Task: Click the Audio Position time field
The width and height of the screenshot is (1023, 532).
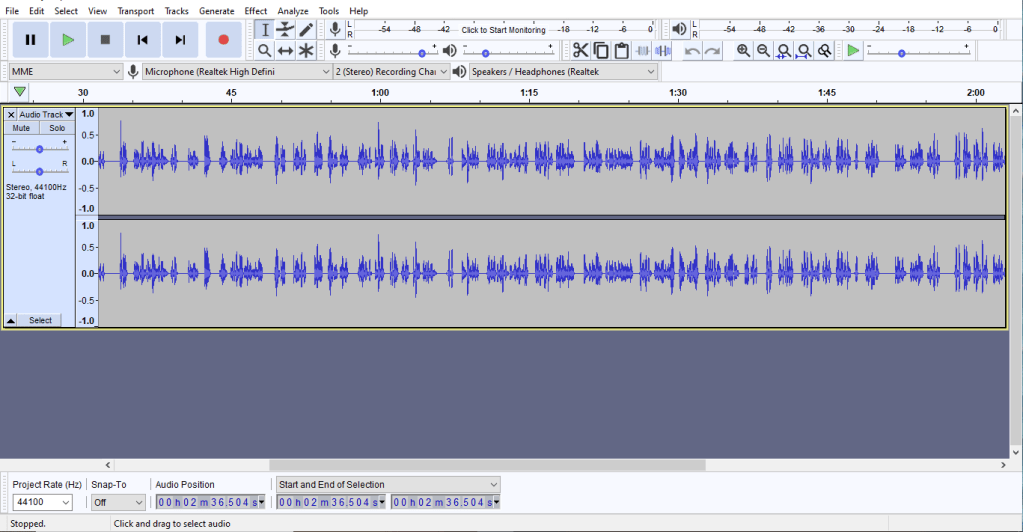Action: 212,502
